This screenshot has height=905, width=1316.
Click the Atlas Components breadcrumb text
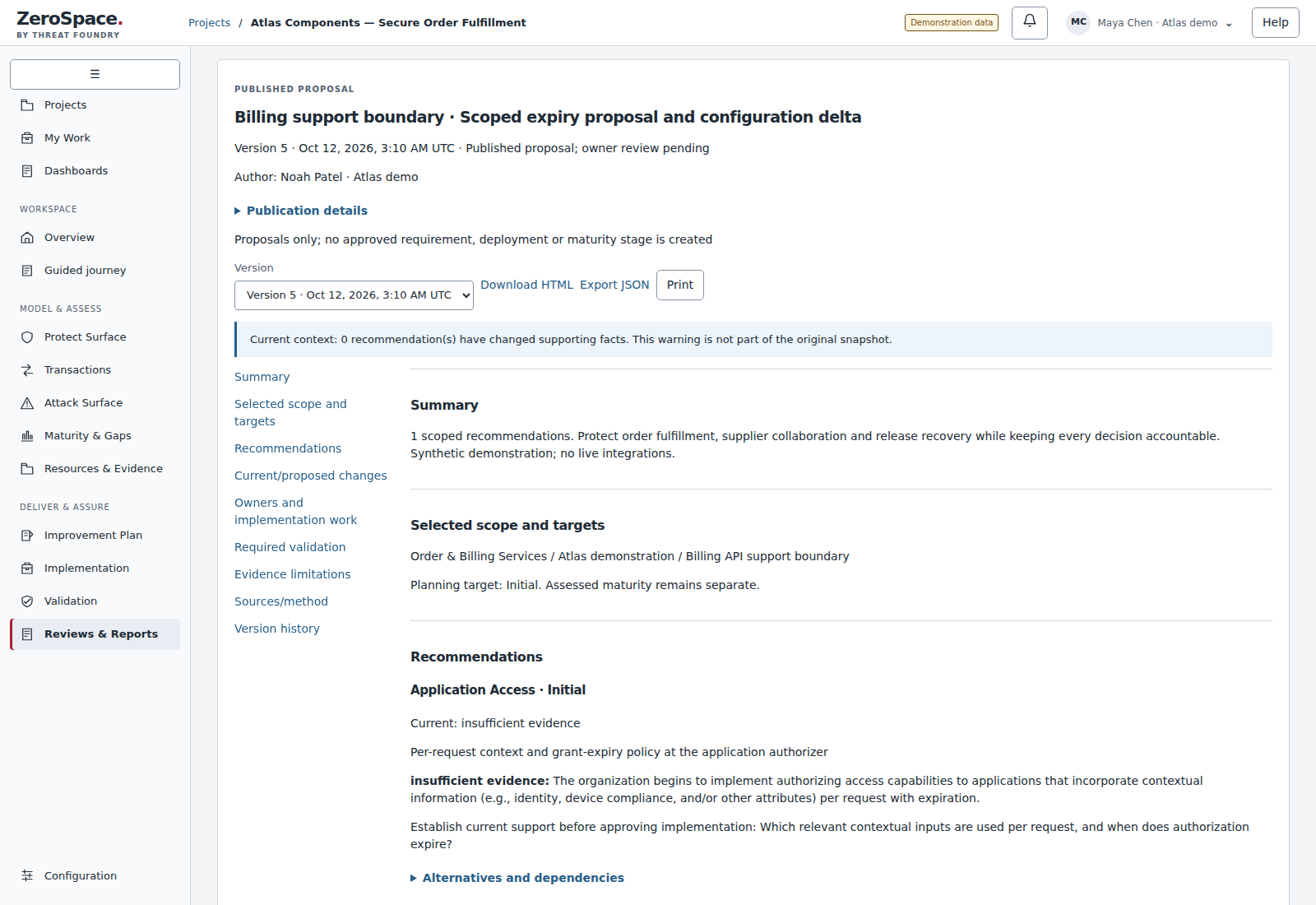click(388, 23)
